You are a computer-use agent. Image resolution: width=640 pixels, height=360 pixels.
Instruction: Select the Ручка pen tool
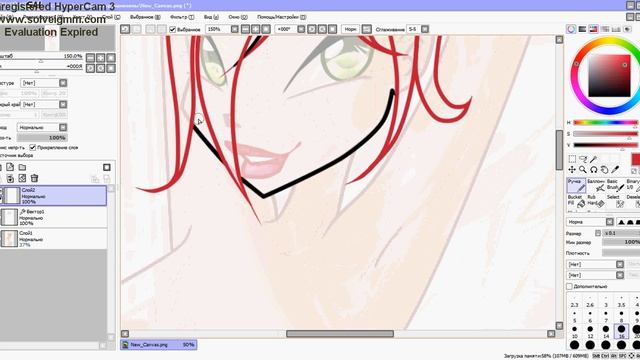pyautogui.click(x=576, y=185)
